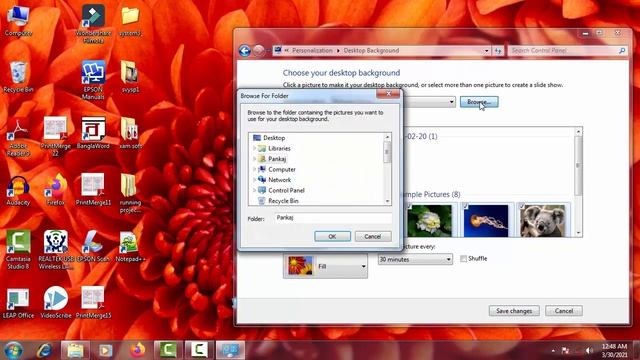Launch VideoScribe from the desktop
This screenshot has width=640, height=360.
pyautogui.click(x=56, y=303)
